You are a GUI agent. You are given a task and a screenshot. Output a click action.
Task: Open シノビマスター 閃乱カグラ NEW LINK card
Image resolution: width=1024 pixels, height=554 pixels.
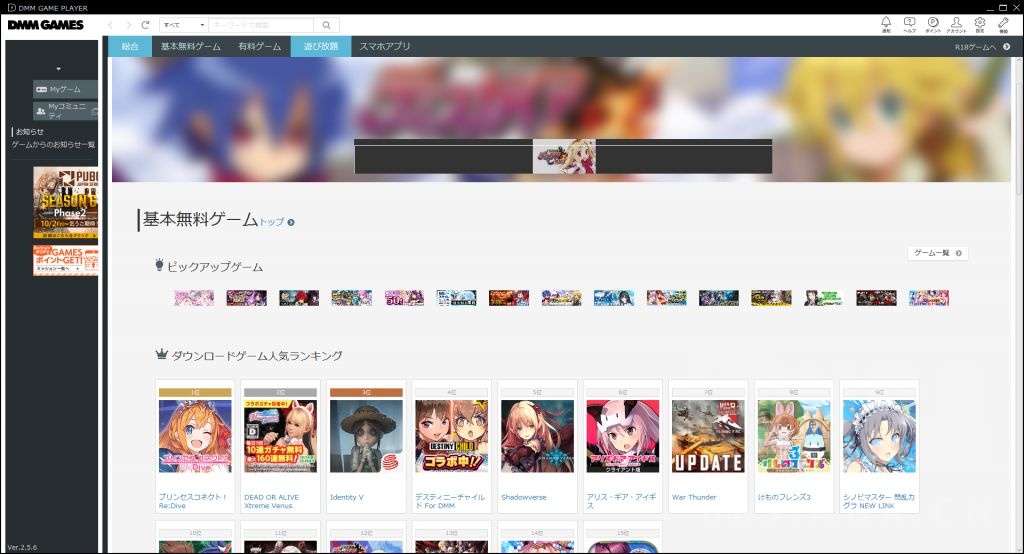879,447
